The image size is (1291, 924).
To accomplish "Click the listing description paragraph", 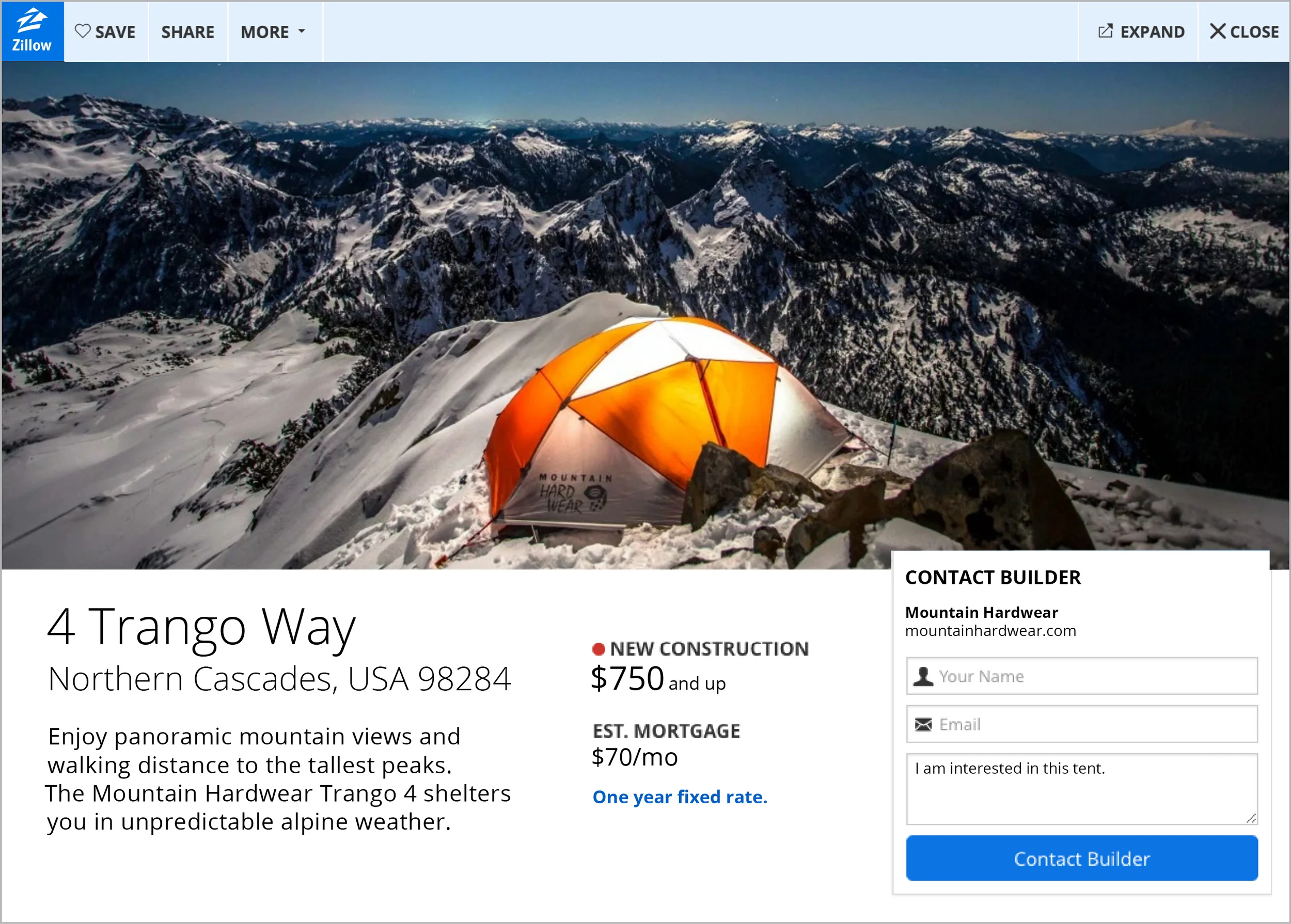I will [278, 779].
